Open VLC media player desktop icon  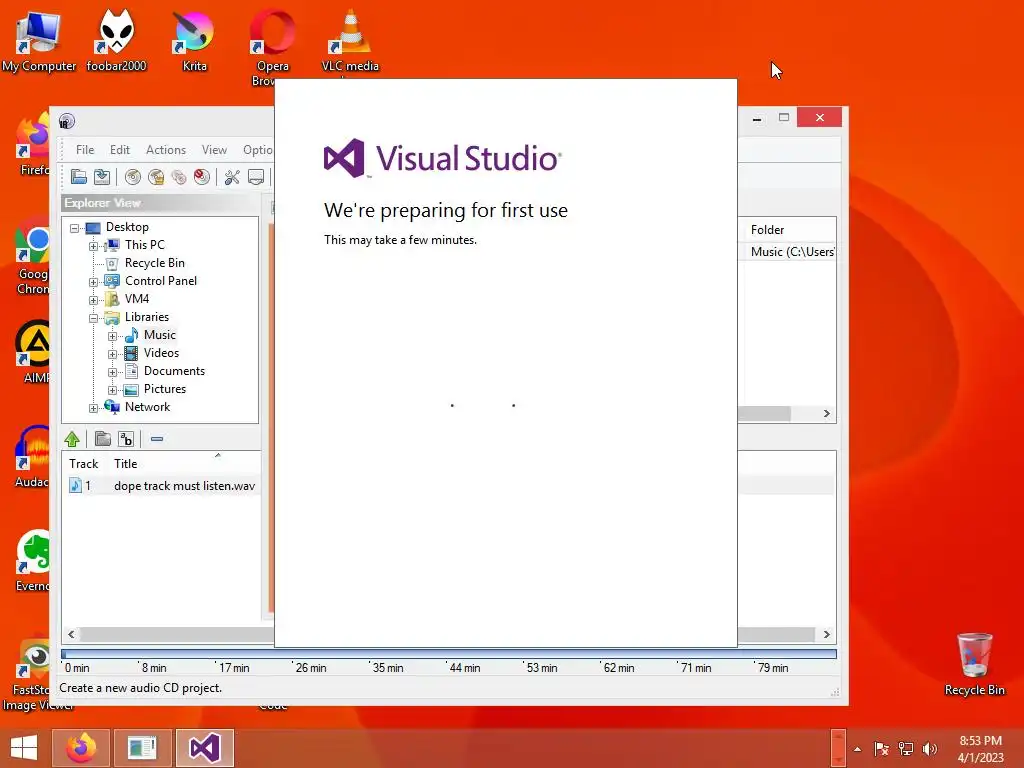351,40
